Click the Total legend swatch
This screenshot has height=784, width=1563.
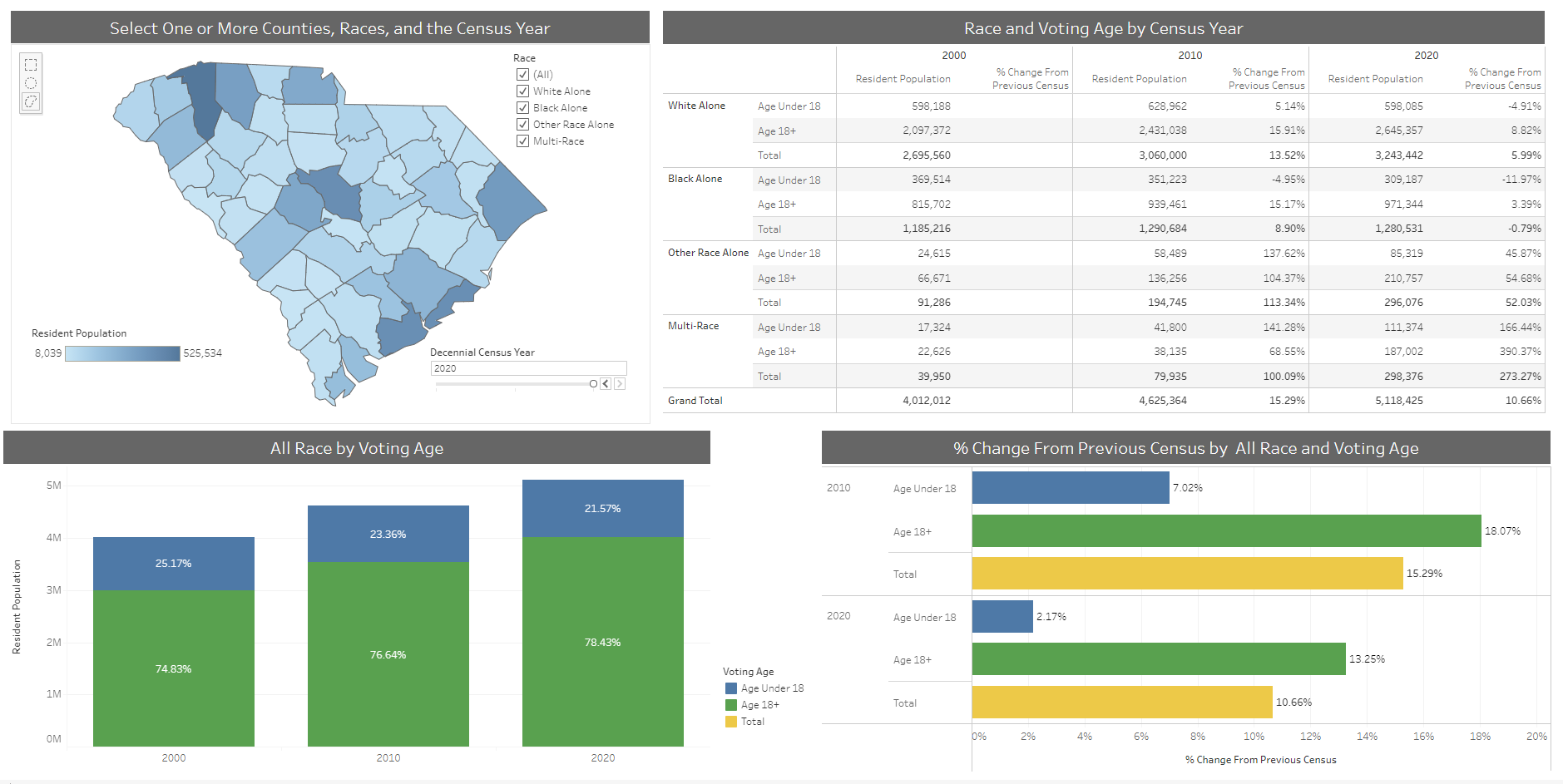(x=730, y=722)
